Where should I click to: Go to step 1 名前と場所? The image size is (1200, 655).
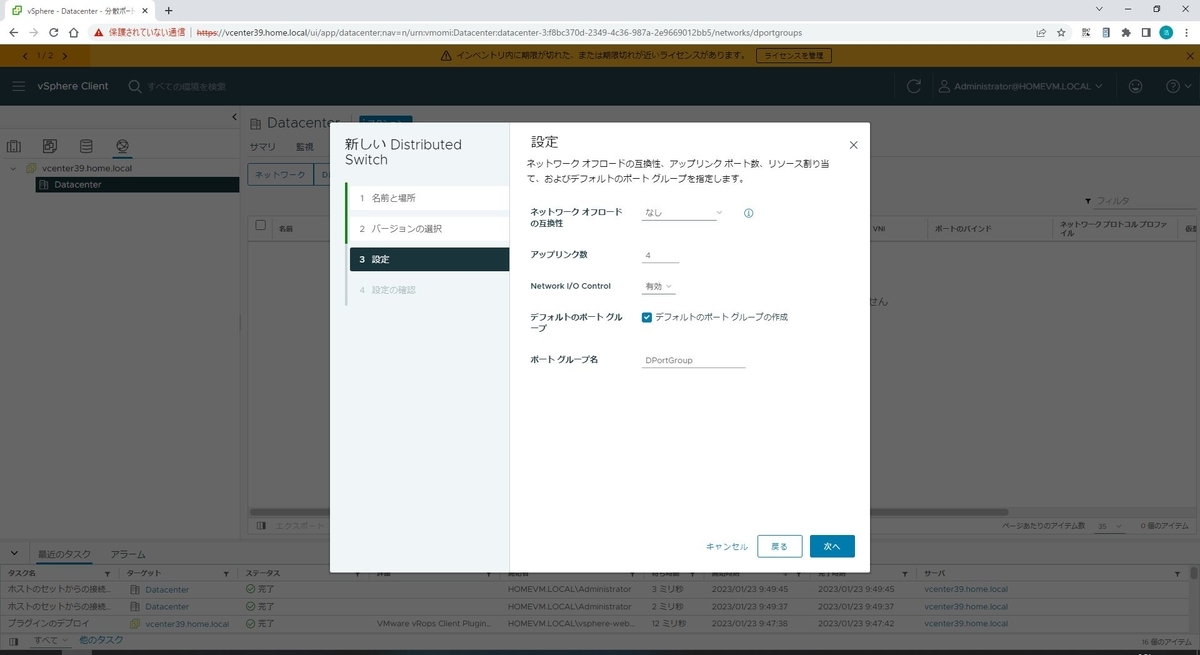[428, 198]
